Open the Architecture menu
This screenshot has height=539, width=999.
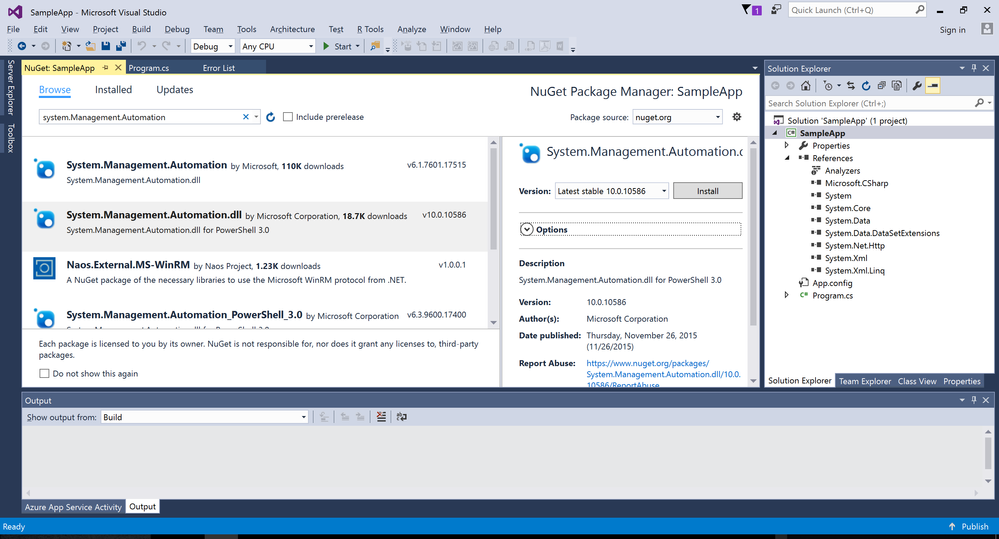[x=292, y=29]
